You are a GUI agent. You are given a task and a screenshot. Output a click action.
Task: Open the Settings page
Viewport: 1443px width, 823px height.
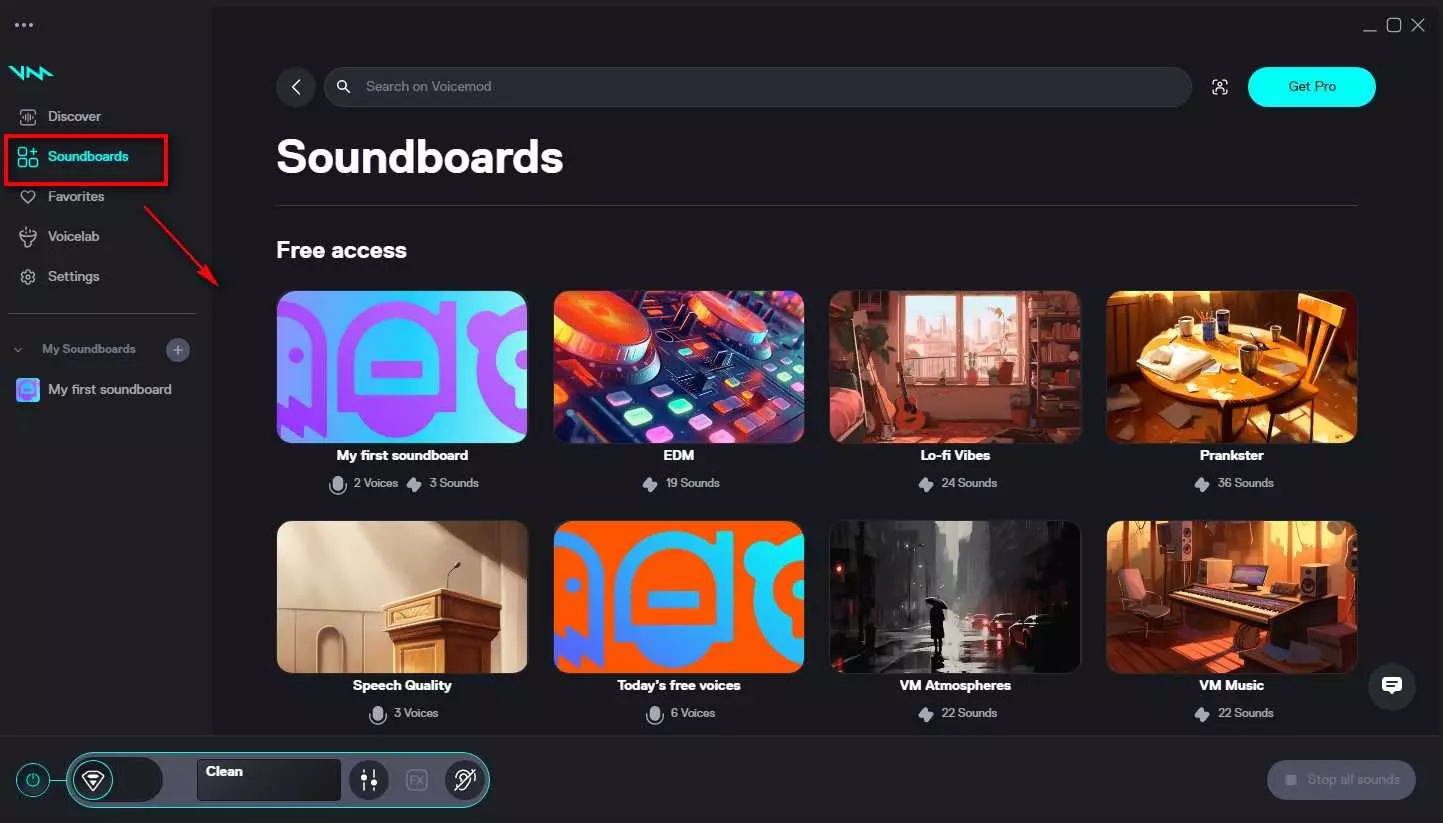pyautogui.click(x=60, y=276)
